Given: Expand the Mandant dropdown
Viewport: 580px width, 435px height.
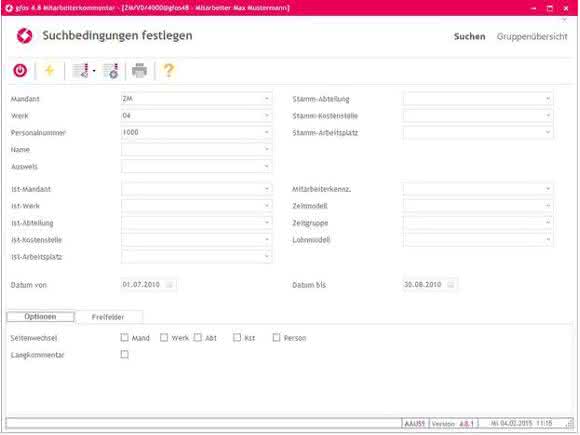Looking at the screenshot, I should coord(267,99).
